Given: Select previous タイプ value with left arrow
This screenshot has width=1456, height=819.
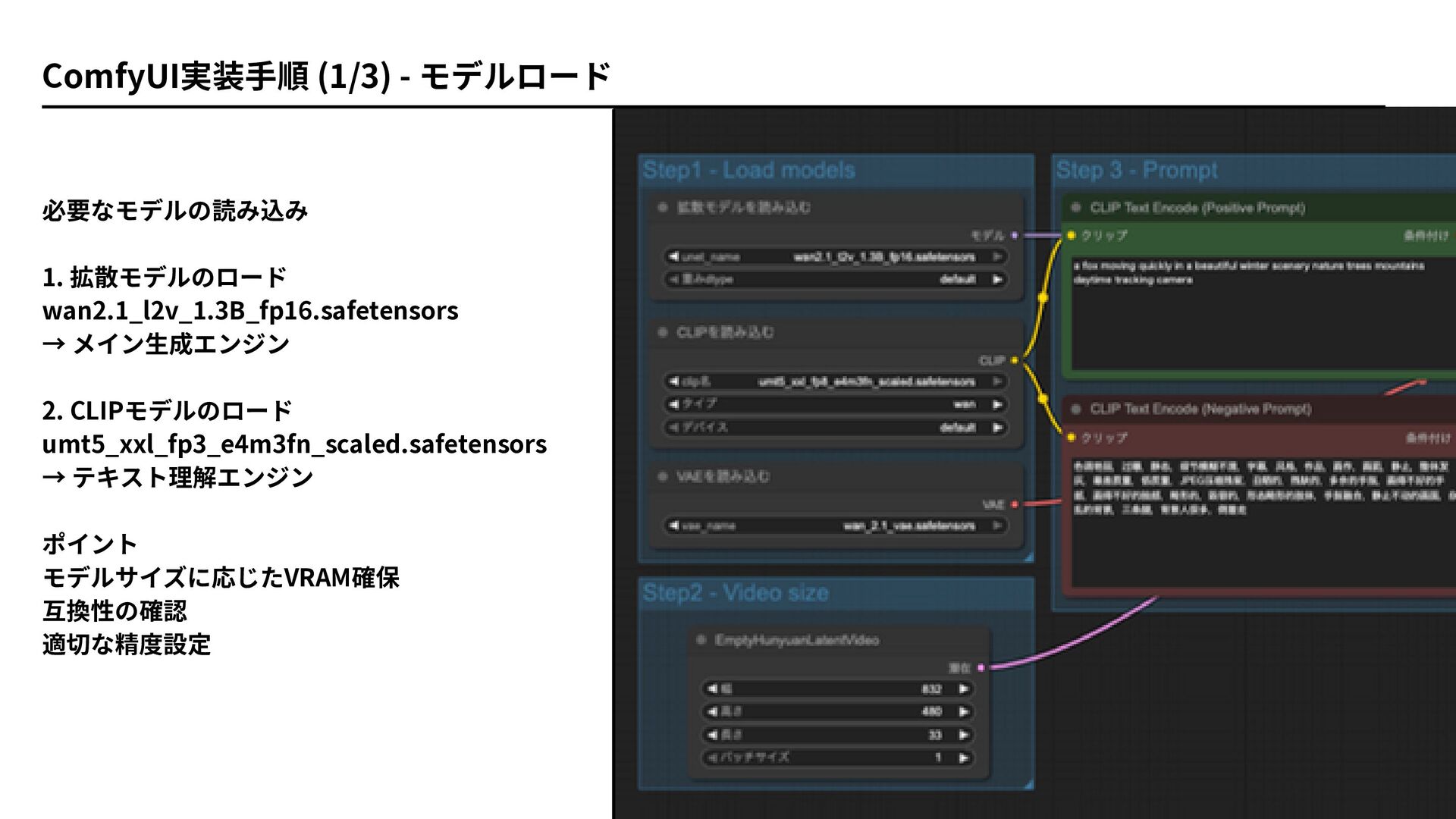Looking at the screenshot, I should pos(673,404).
